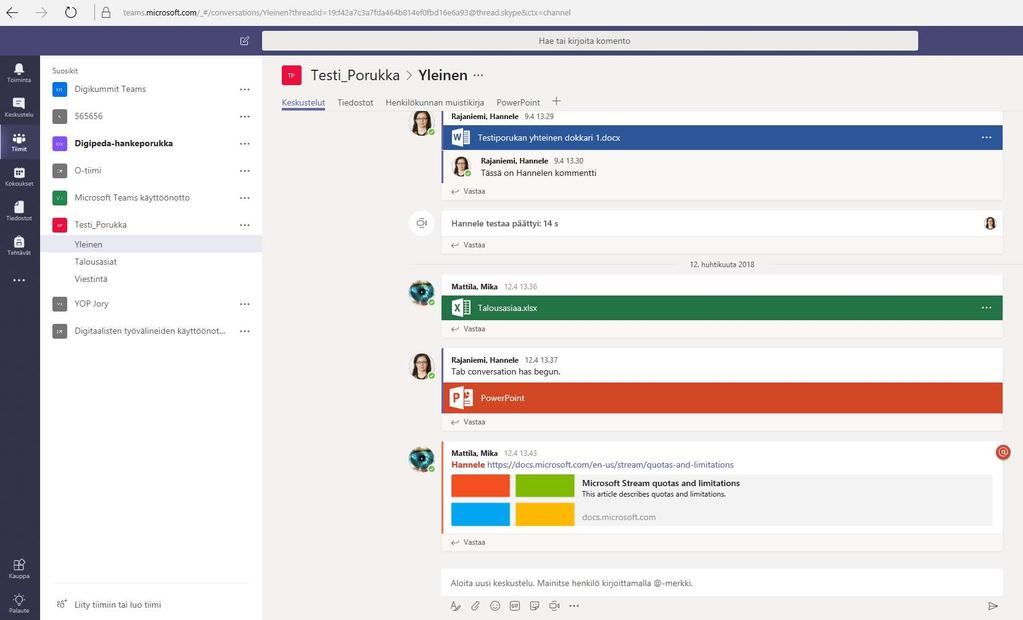Open the Microsoft Stream quotas link preview
Screen dimensions: 1023x620
(x=722, y=500)
